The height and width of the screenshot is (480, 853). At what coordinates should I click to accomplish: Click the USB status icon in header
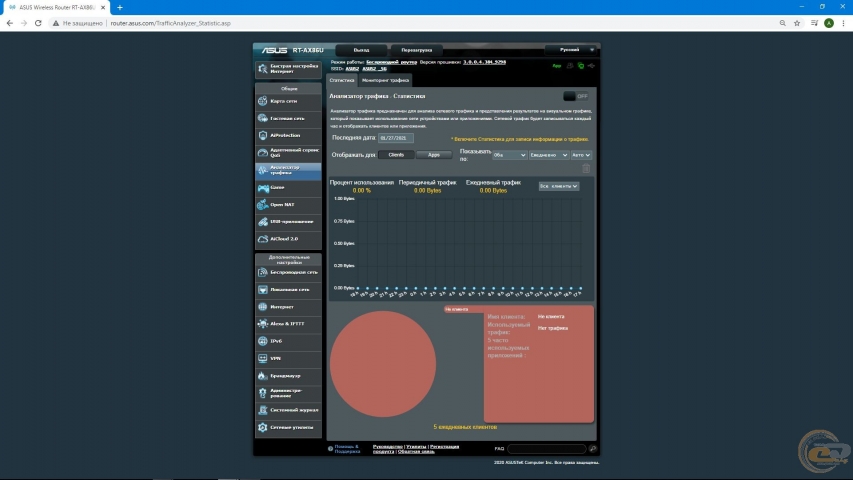pos(591,66)
